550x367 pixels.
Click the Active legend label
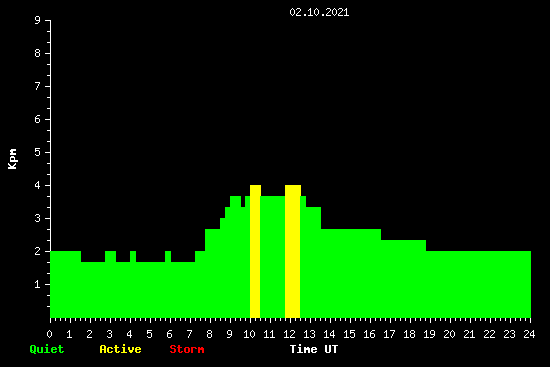[x=120, y=349]
